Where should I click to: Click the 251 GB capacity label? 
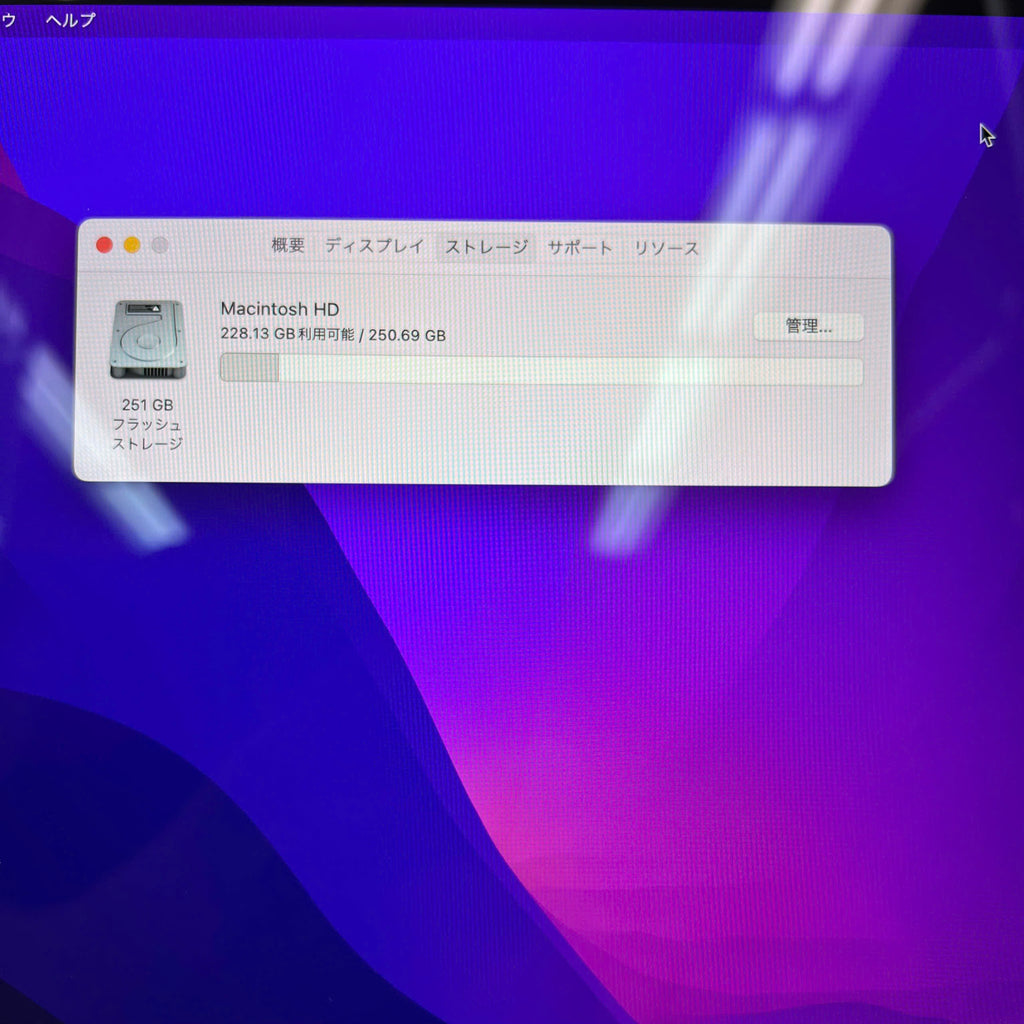tap(148, 405)
